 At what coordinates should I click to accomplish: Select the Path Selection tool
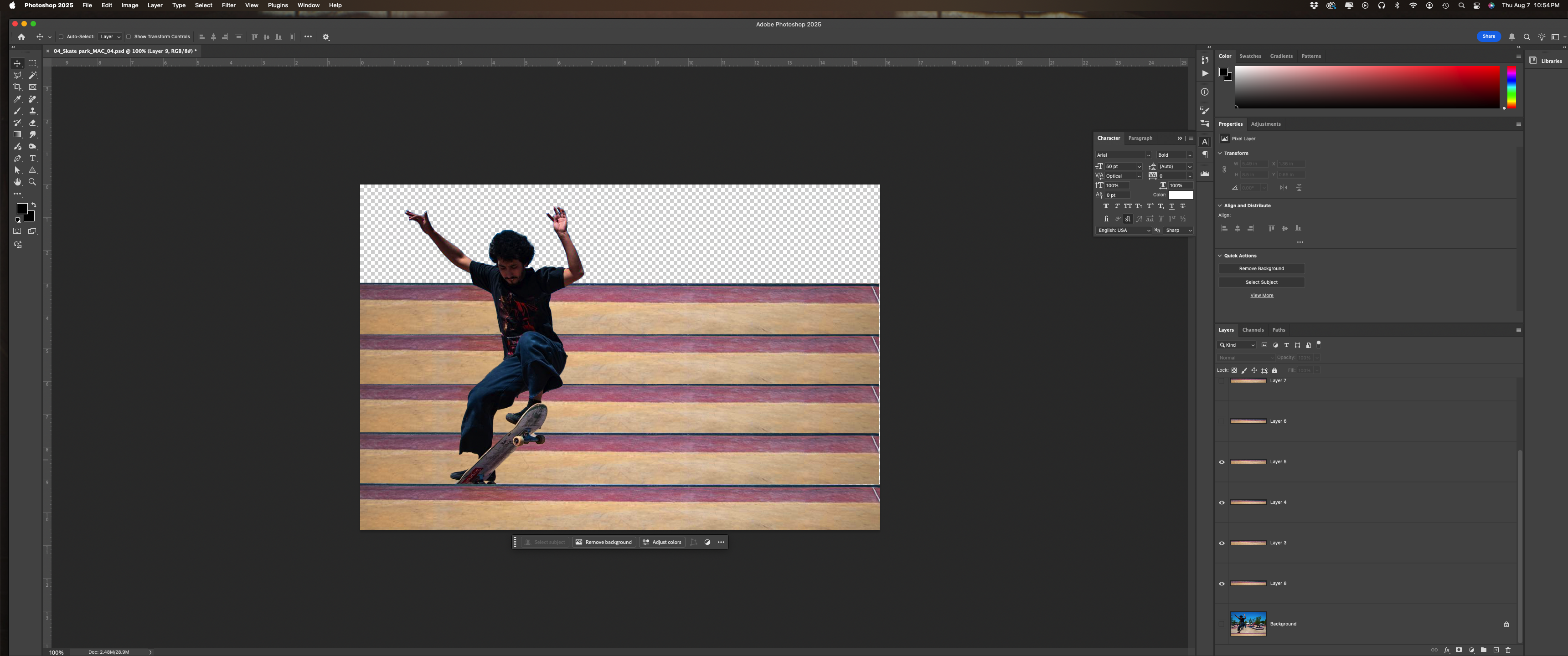(18, 170)
